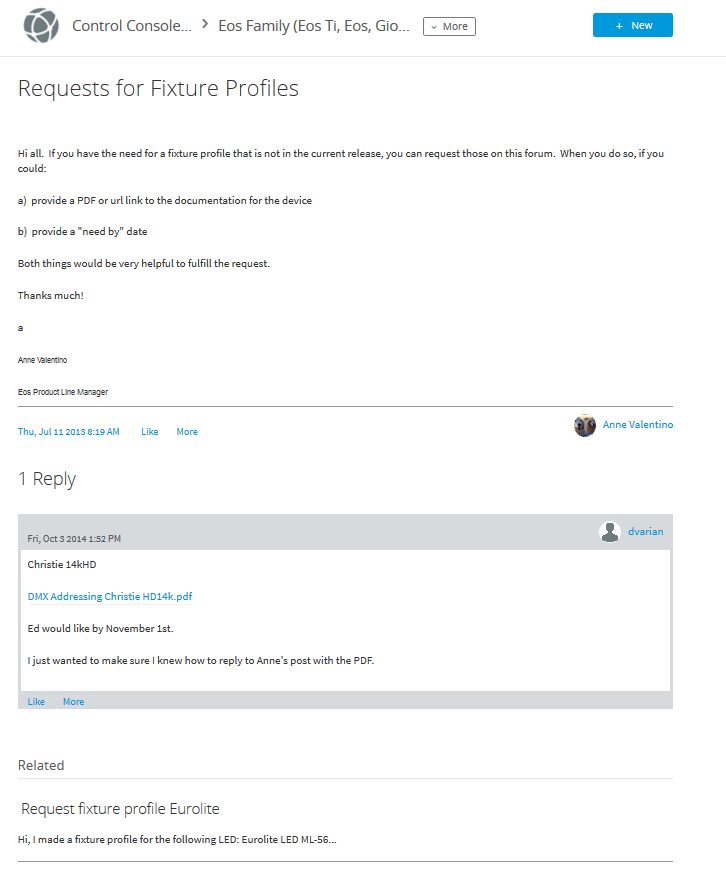This screenshot has width=726, height=873.
Task: Open Anne Valentino's avatar picture
Action: (x=585, y=425)
